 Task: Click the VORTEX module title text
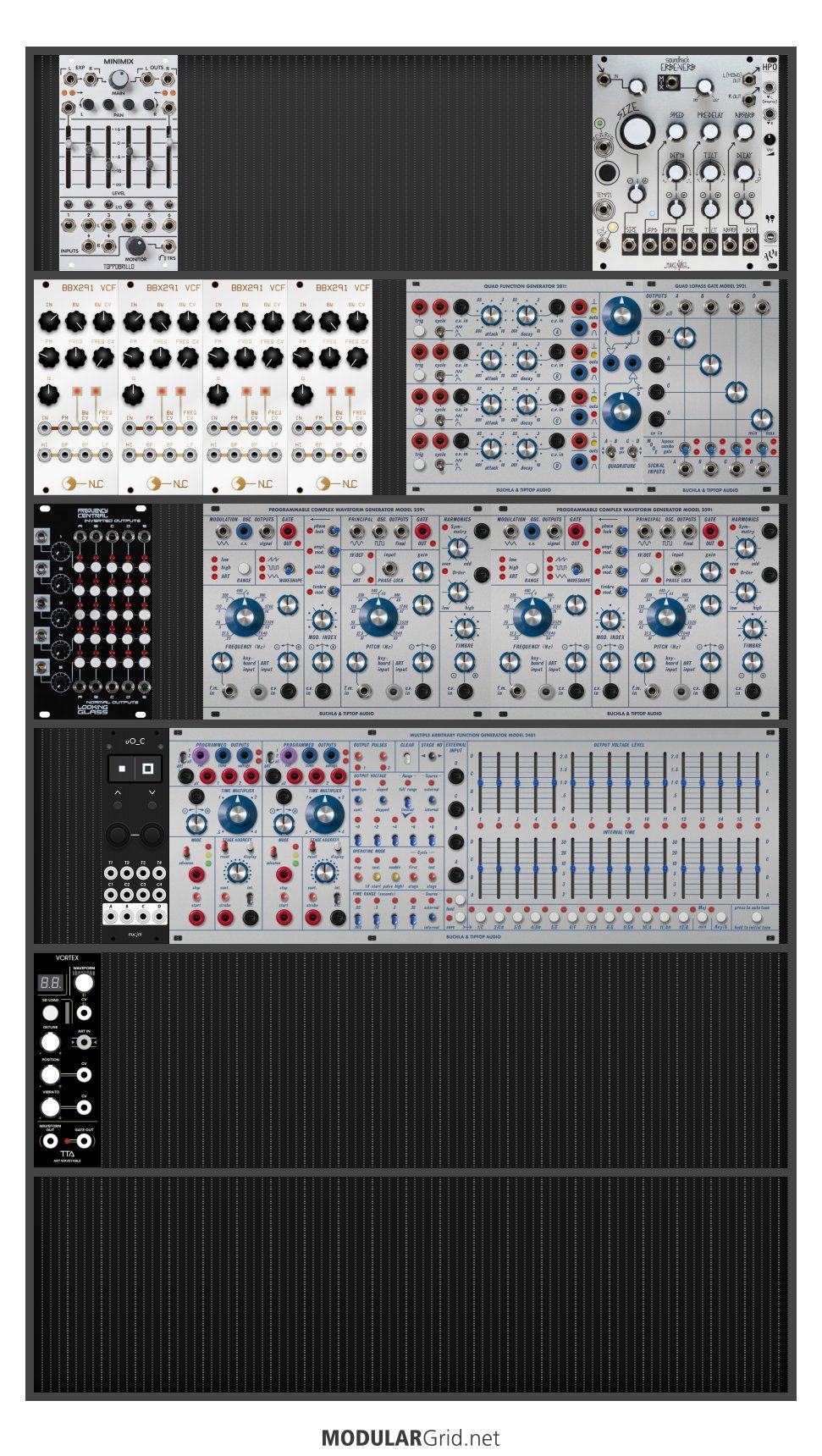tap(67, 958)
